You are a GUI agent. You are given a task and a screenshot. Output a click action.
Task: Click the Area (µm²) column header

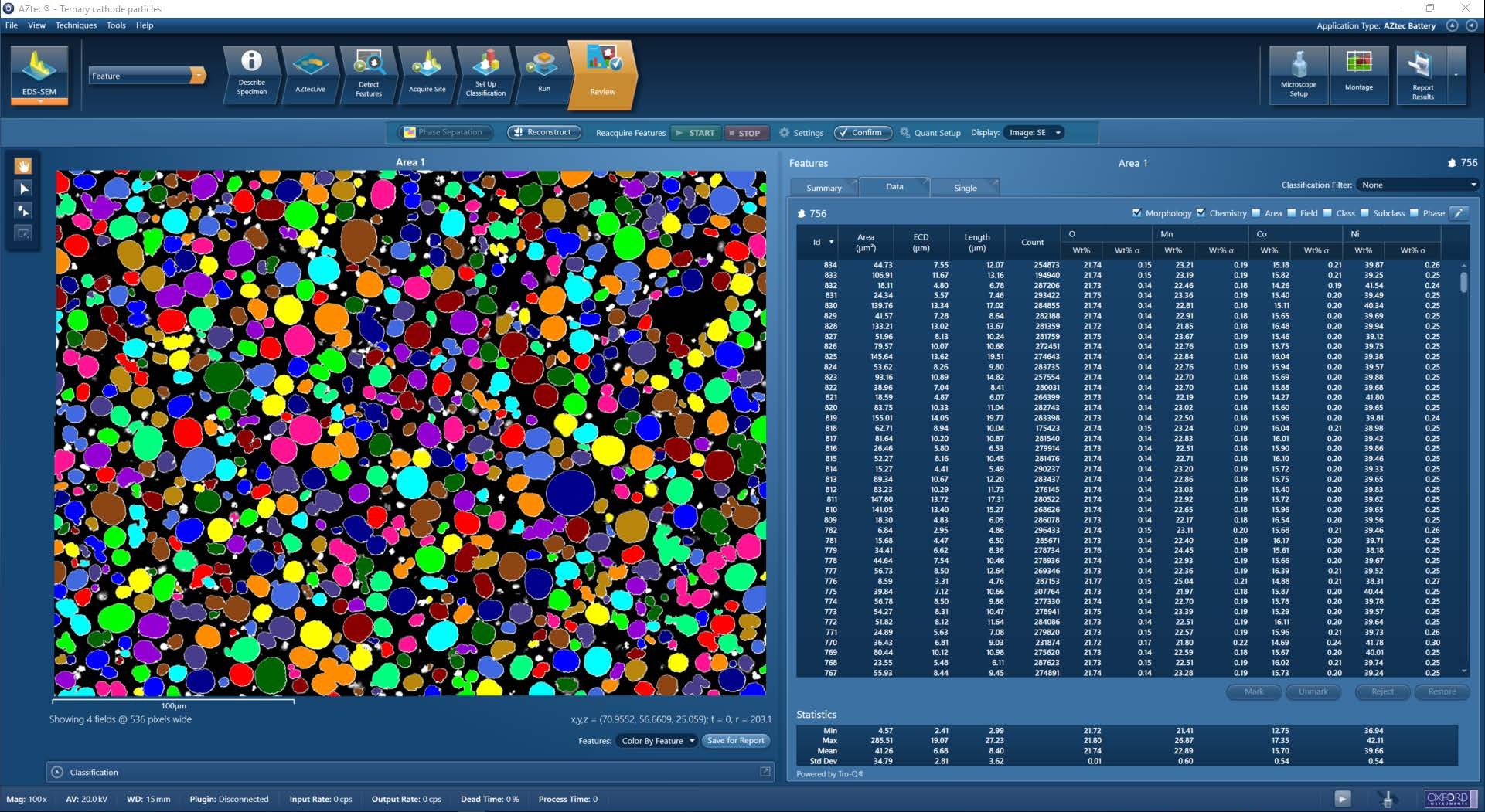click(865, 243)
